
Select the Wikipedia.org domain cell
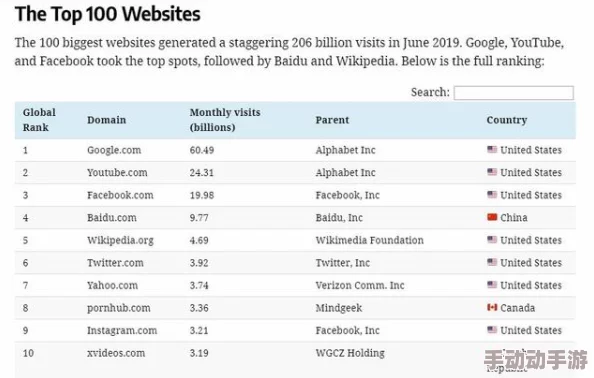pyautogui.click(x=120, y=241)
